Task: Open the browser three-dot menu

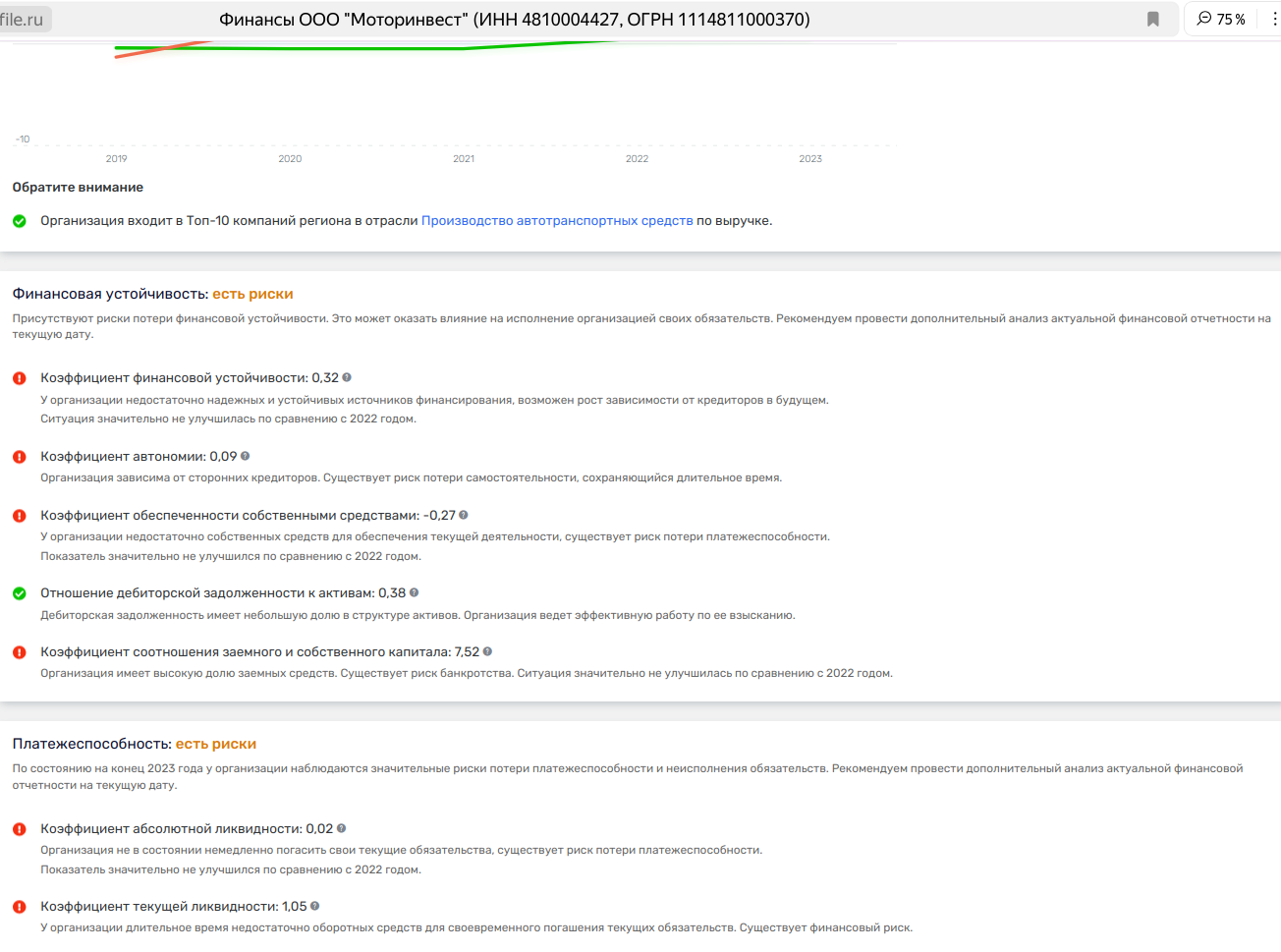Action: (1274, 20)
